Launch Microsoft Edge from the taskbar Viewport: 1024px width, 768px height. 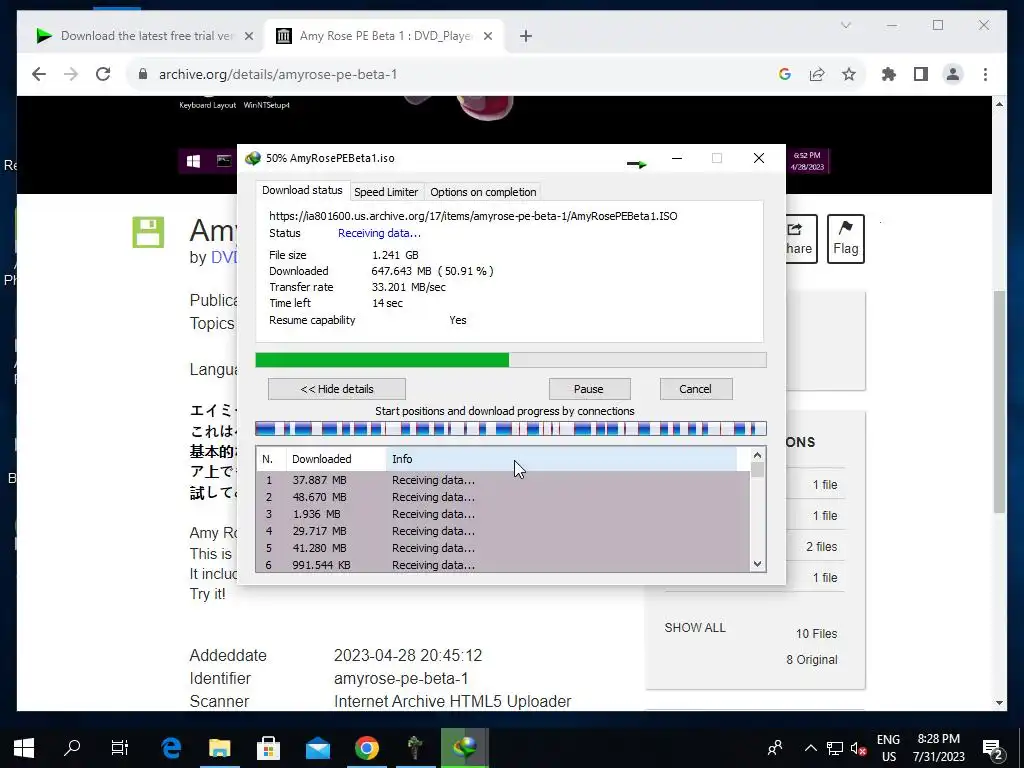[x=171, y=748]
